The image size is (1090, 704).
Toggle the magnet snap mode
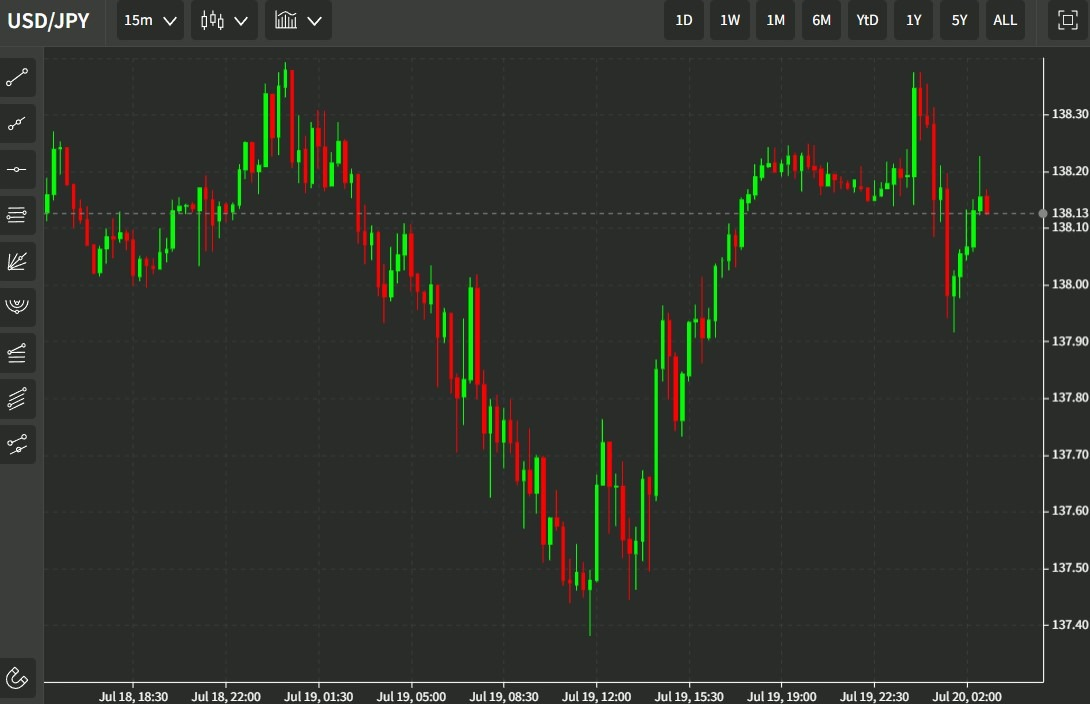pos(17,678)
